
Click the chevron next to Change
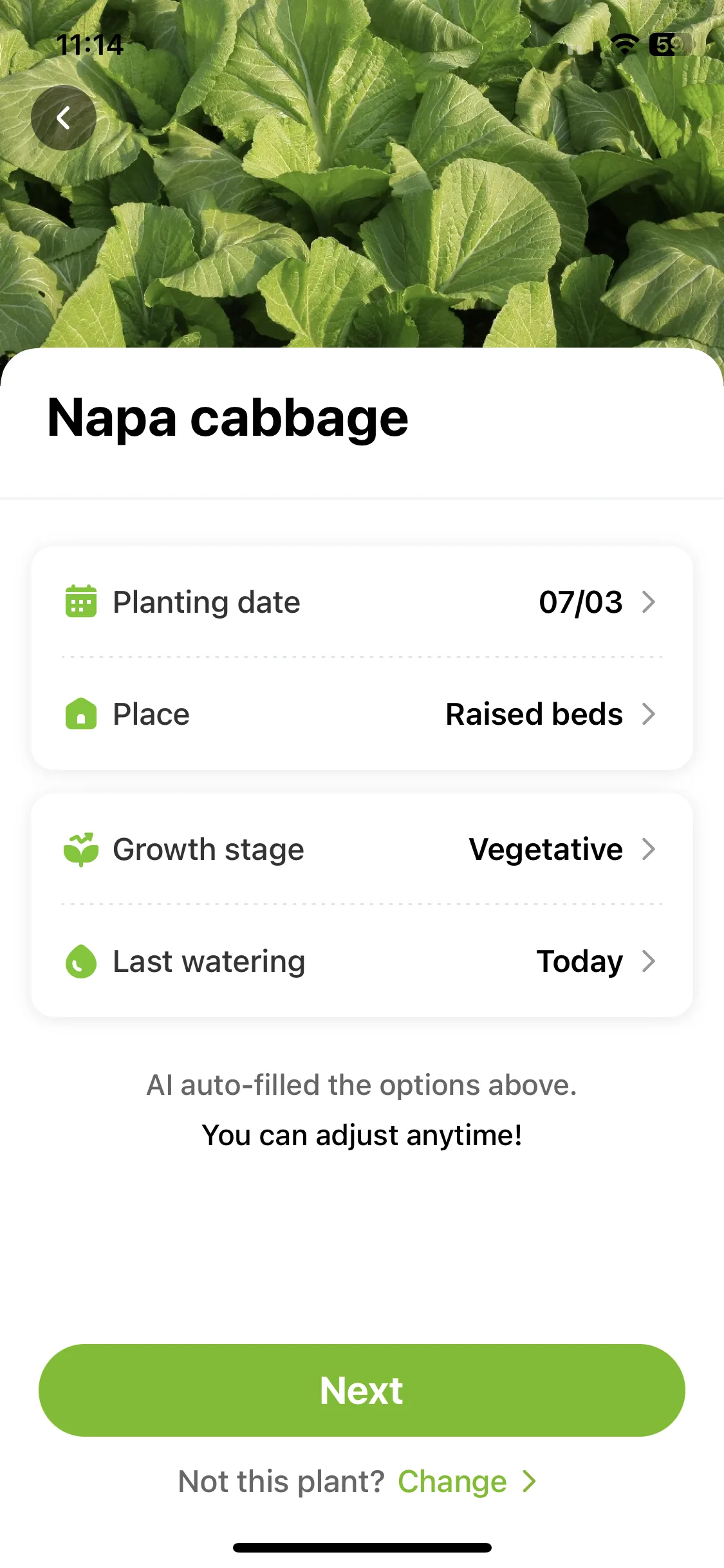530,1481
